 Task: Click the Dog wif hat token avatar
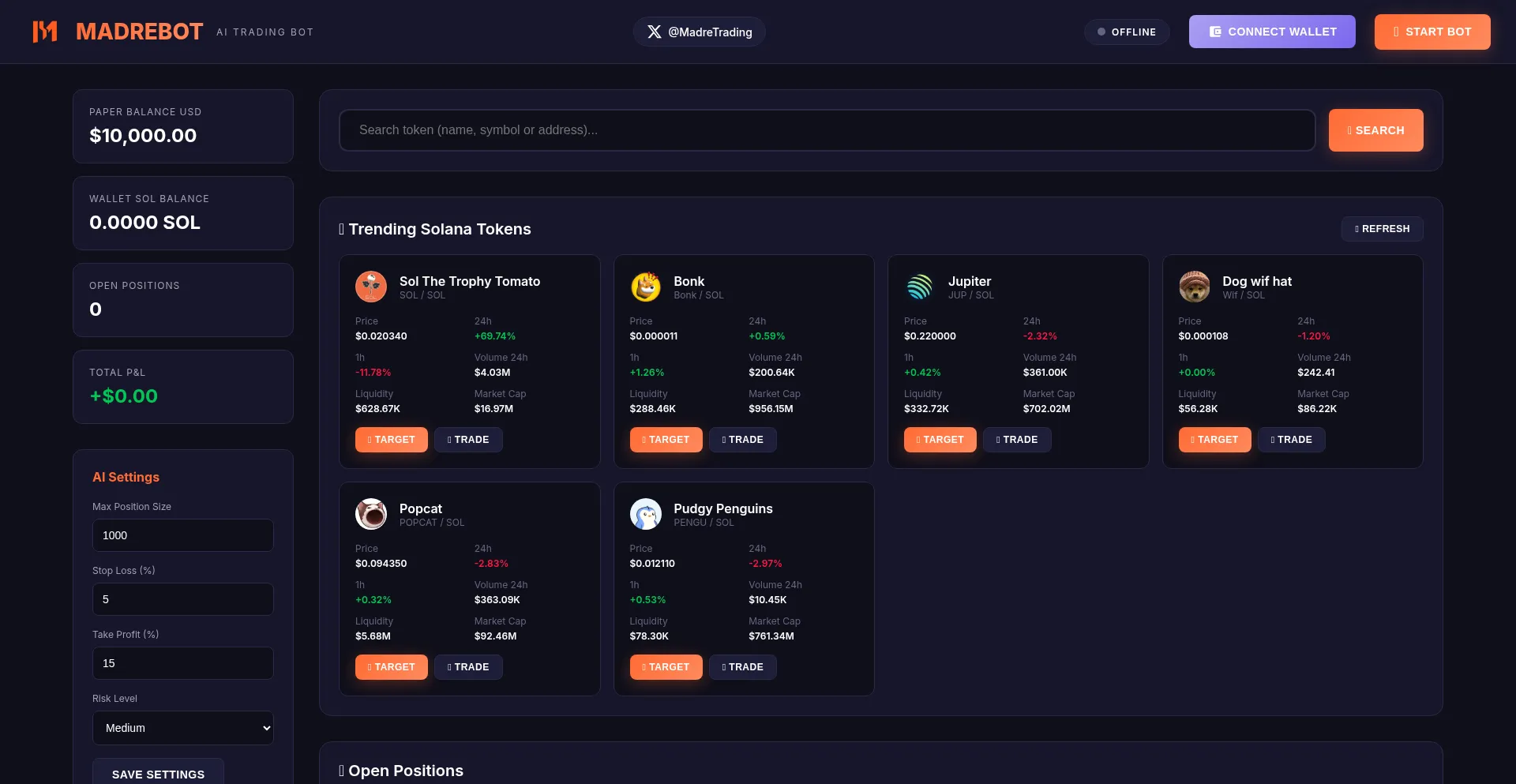[x=1194, y=287]
